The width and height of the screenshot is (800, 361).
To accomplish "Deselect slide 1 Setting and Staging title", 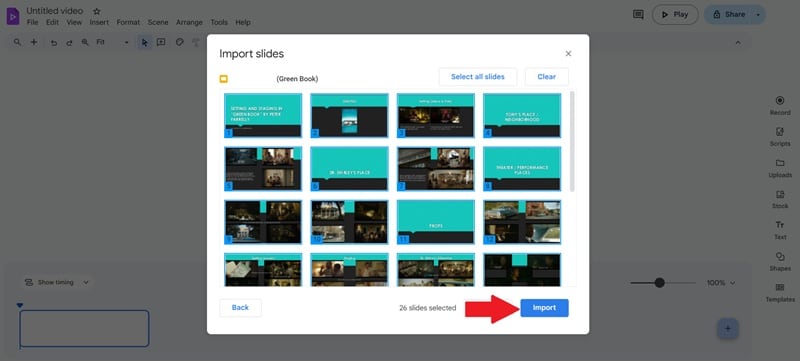I will [x=263, y=115].
